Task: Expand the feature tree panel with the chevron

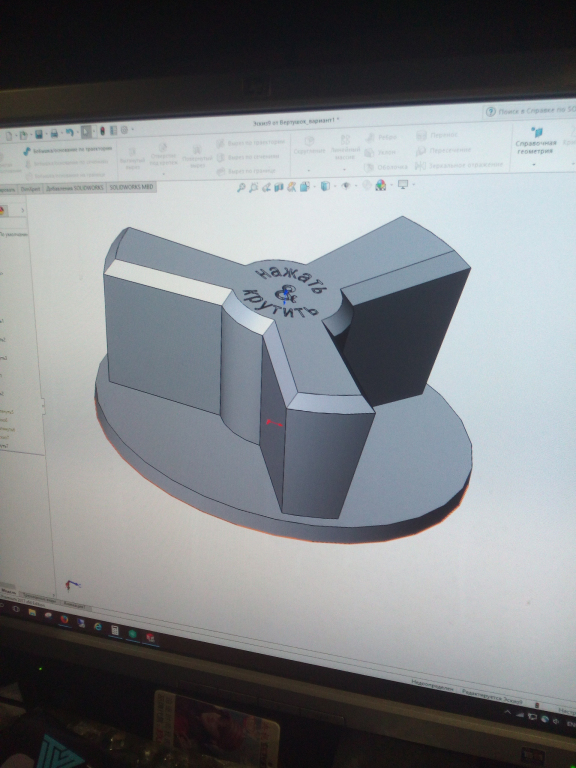Action: [23, 210]
